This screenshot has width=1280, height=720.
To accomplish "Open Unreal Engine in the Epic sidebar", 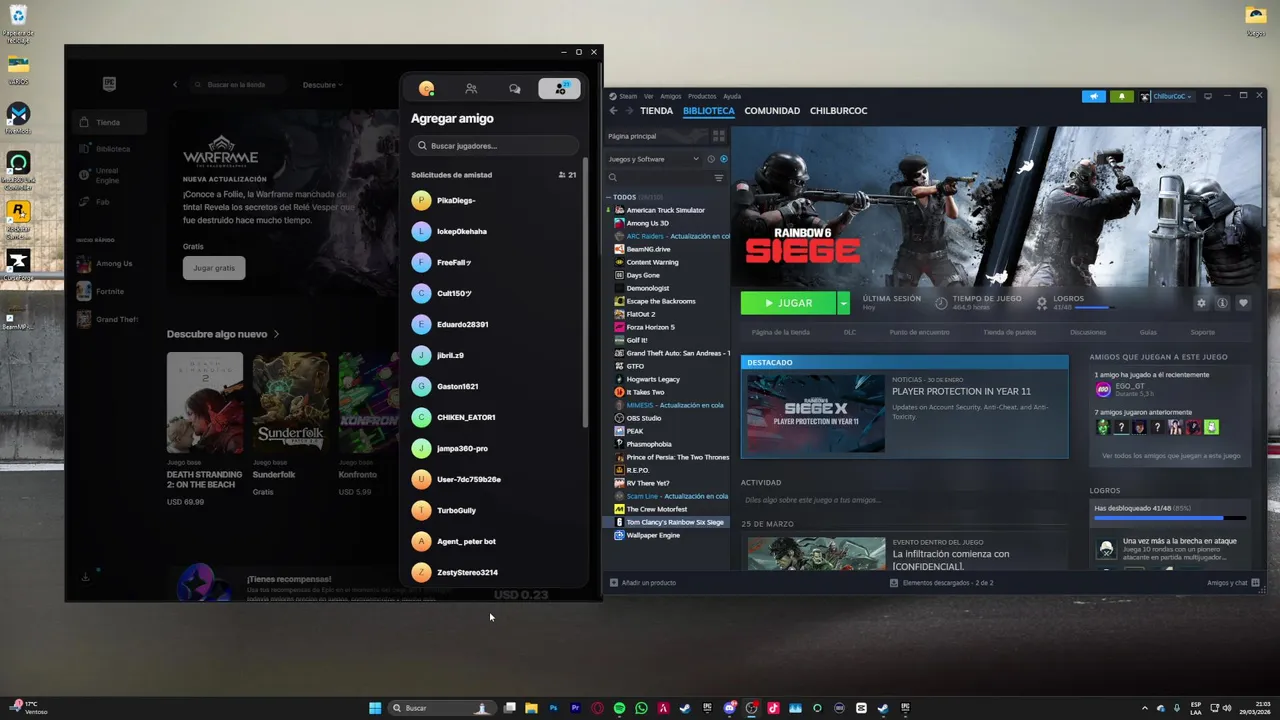I will 109,175.
